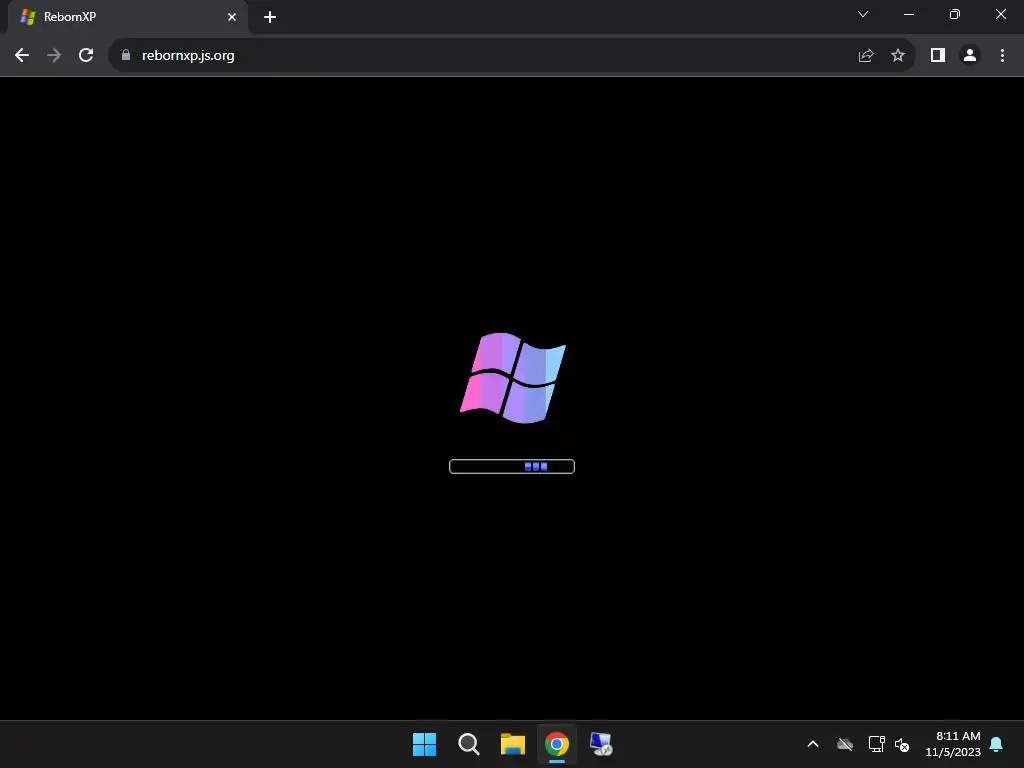Minimize the Chrome window
Viewport: 1024px width, 768px height.
point(908,14)
